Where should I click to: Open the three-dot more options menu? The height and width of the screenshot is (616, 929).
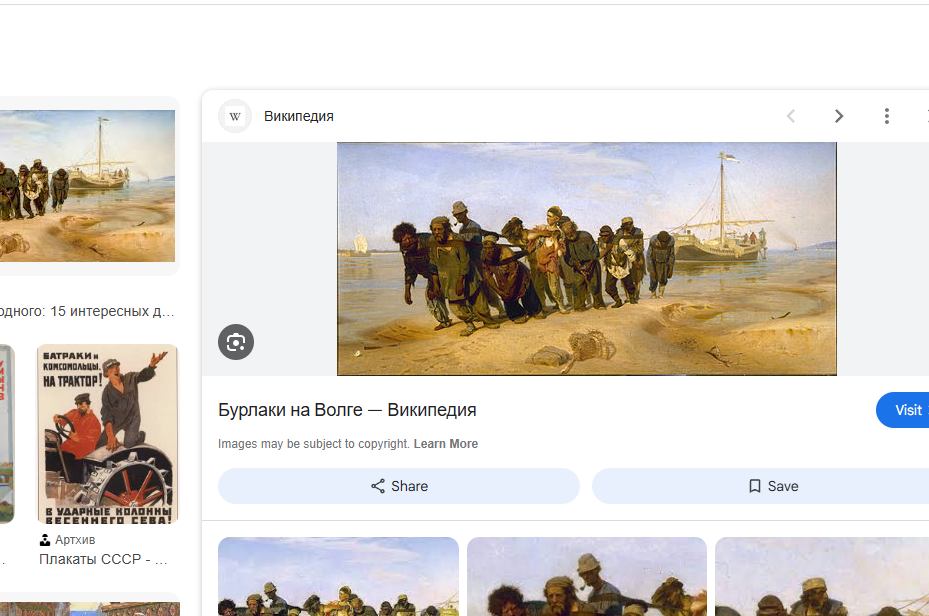(x=886, y=116)
